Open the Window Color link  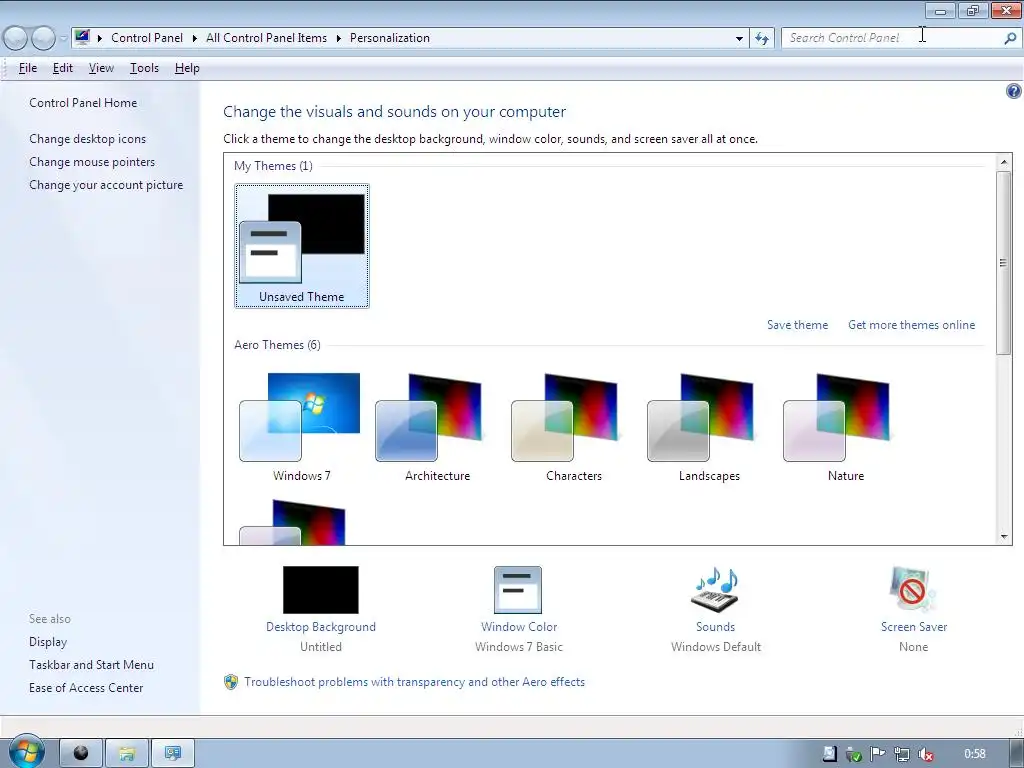[x=519, y=627]
